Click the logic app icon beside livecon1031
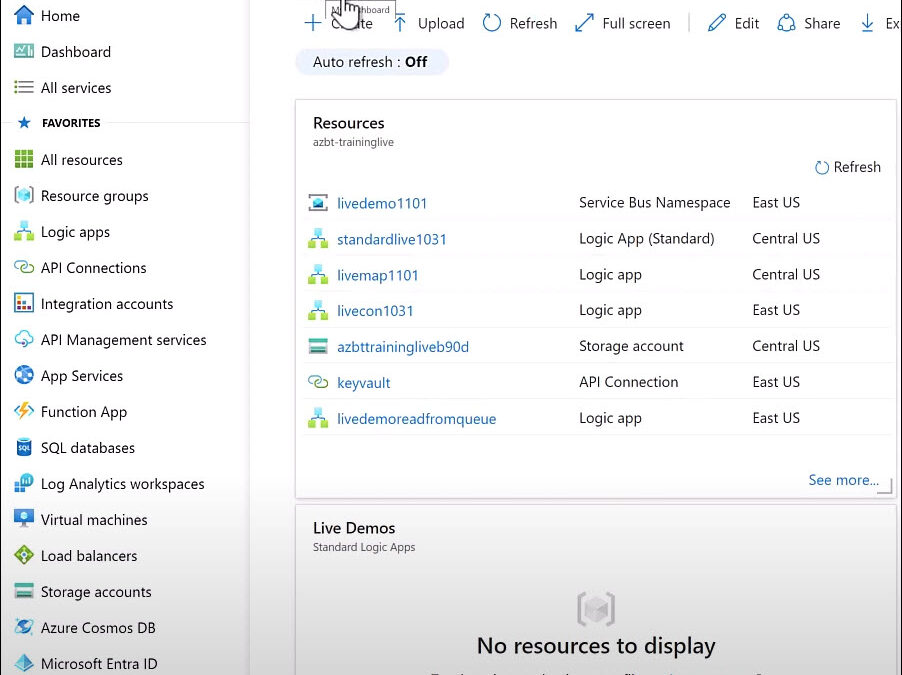This screenshot has width=902, height=675. [x=318, y=311]
